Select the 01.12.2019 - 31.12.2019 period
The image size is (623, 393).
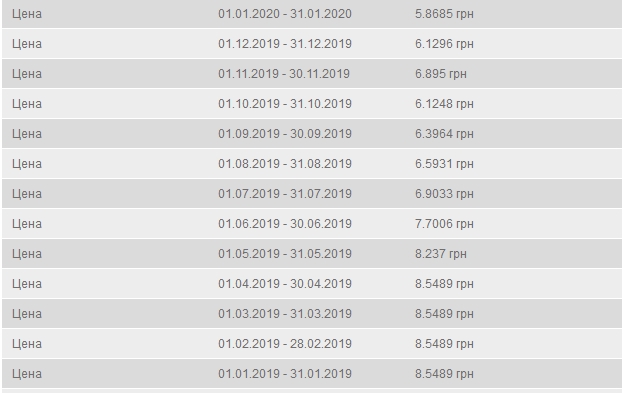click(285, 44)
